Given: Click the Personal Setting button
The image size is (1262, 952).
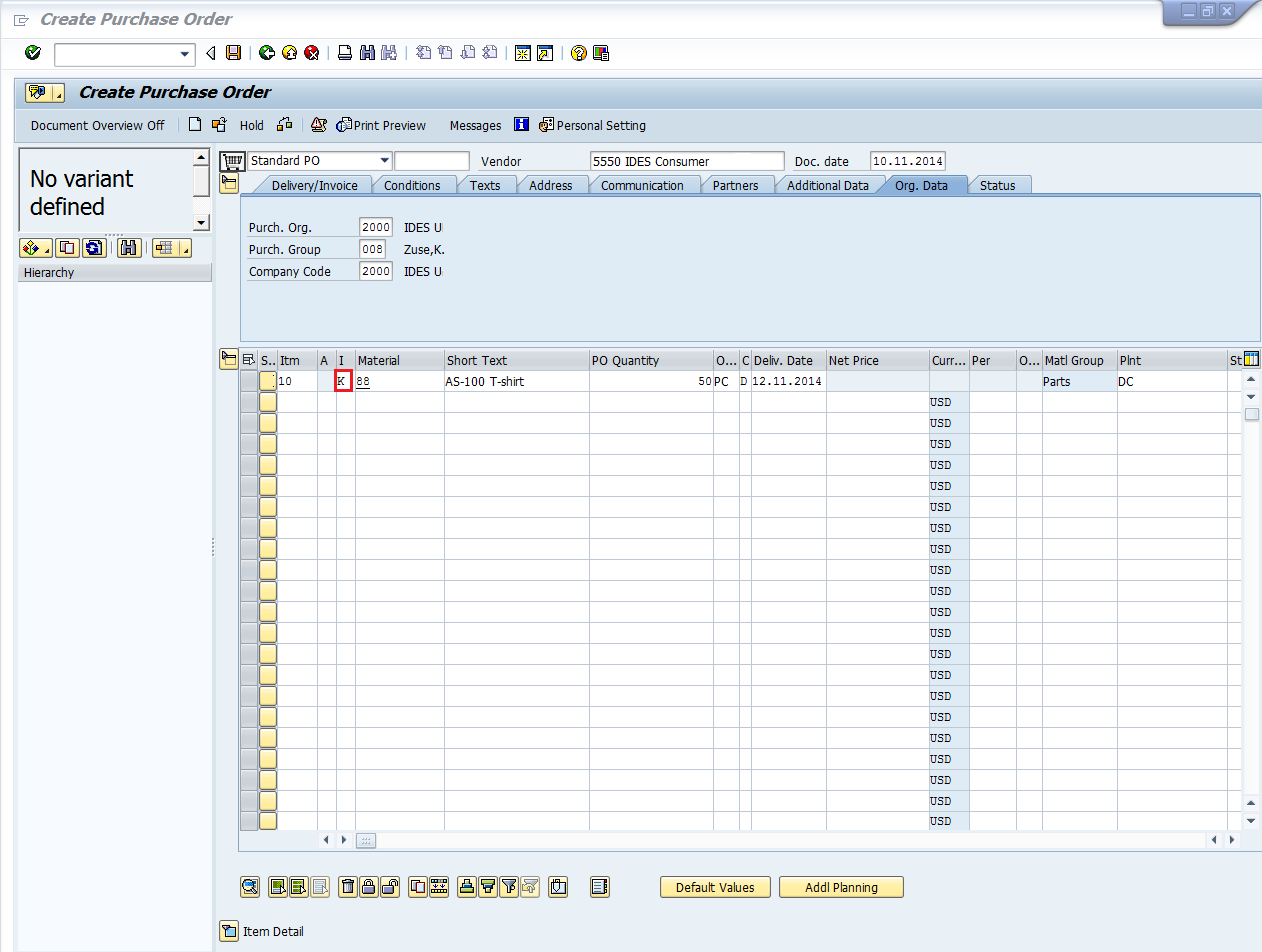Looking at the screenshot, I should click(x=593, y=125).
